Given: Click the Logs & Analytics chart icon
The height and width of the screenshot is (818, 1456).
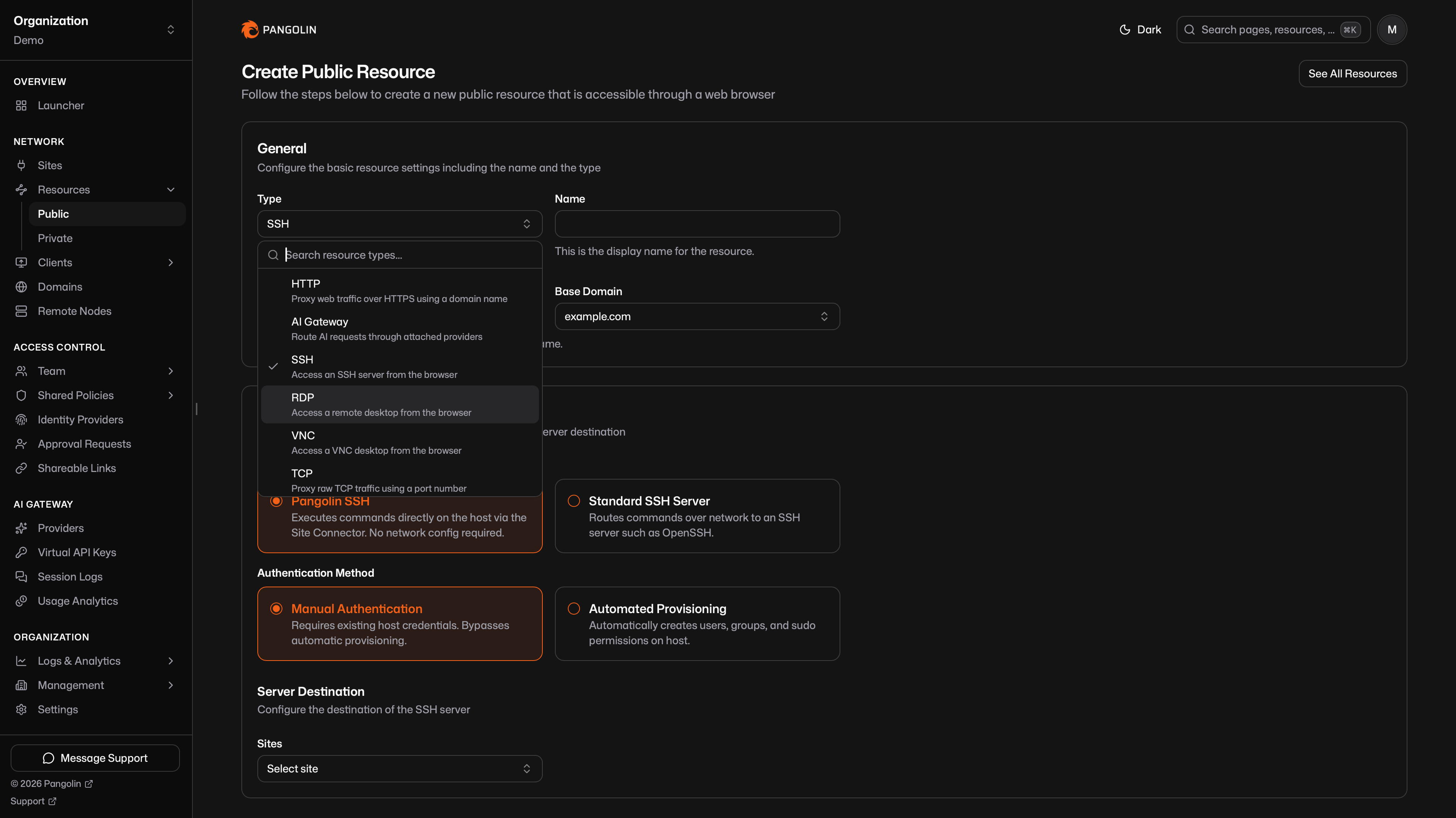Looking at the screenshot, I should pos(21,661).
